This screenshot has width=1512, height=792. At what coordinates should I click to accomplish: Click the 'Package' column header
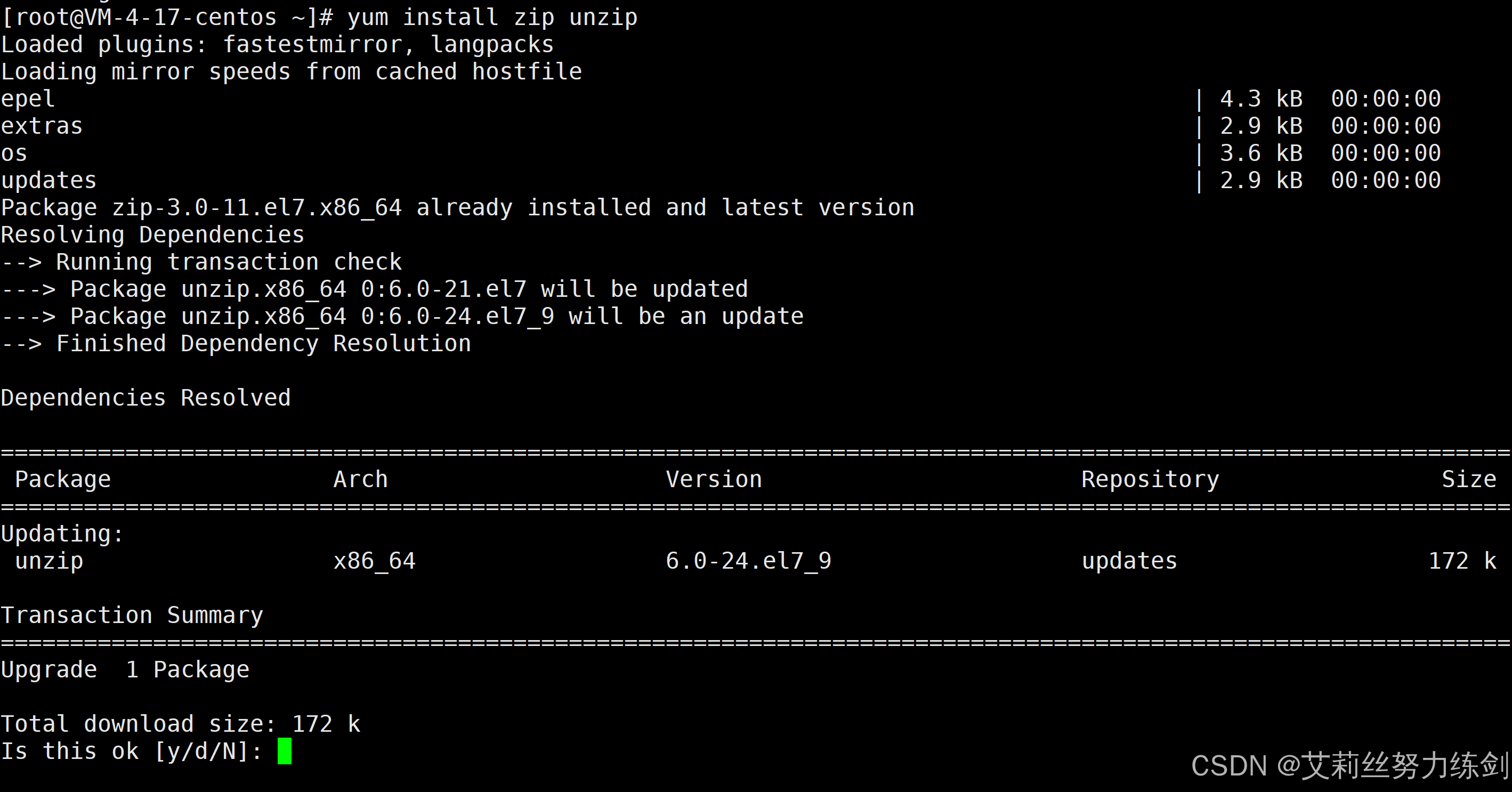pos(63,480)
